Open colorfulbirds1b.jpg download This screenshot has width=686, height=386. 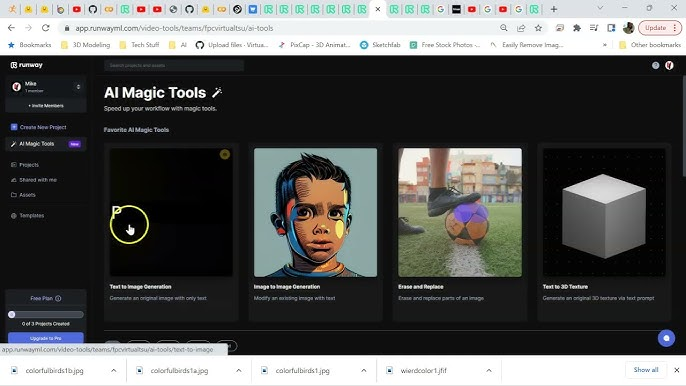[54, 371]
